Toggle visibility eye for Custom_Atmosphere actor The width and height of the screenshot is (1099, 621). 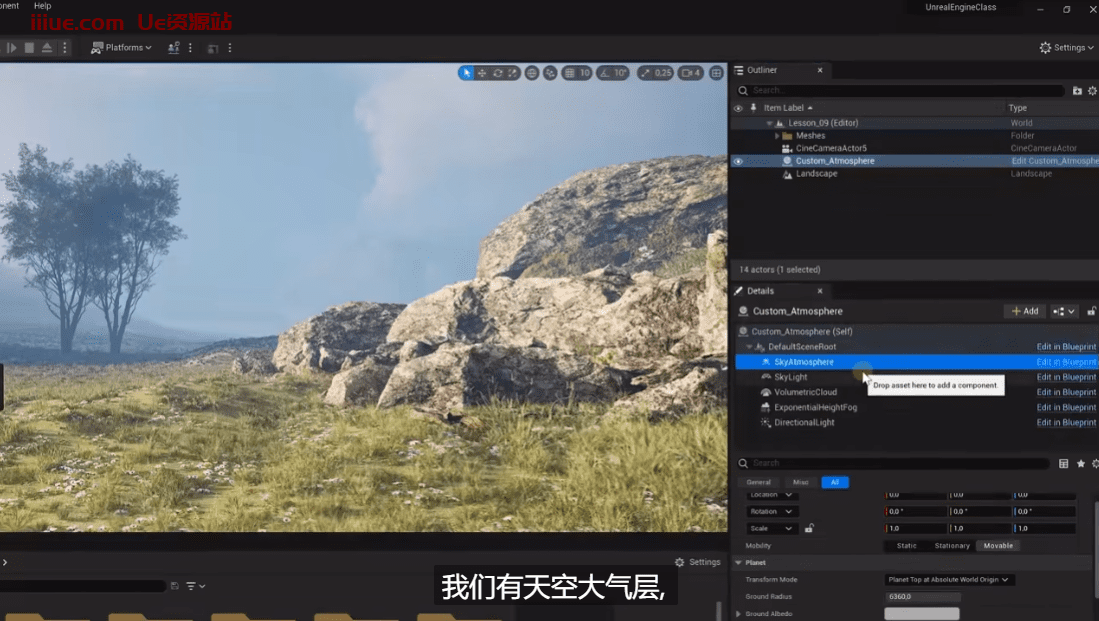[x=738, y=161]
